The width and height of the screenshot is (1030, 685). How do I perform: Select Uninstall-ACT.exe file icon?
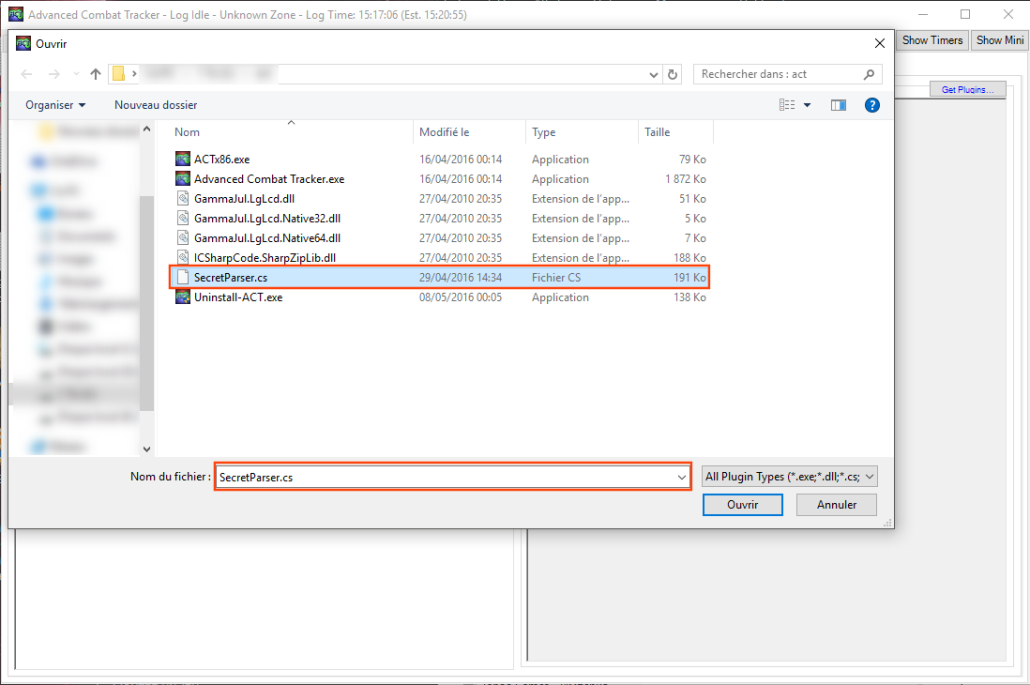183,297
